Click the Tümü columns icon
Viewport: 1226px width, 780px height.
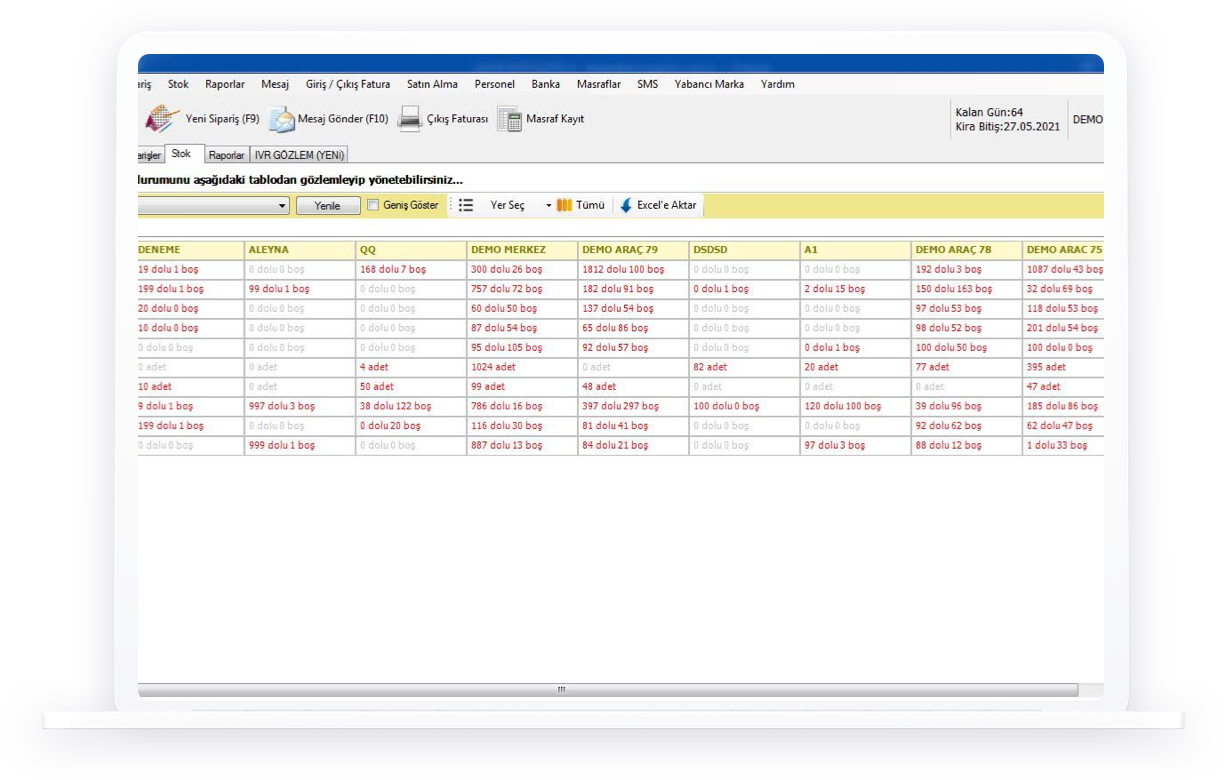point(564,205)
